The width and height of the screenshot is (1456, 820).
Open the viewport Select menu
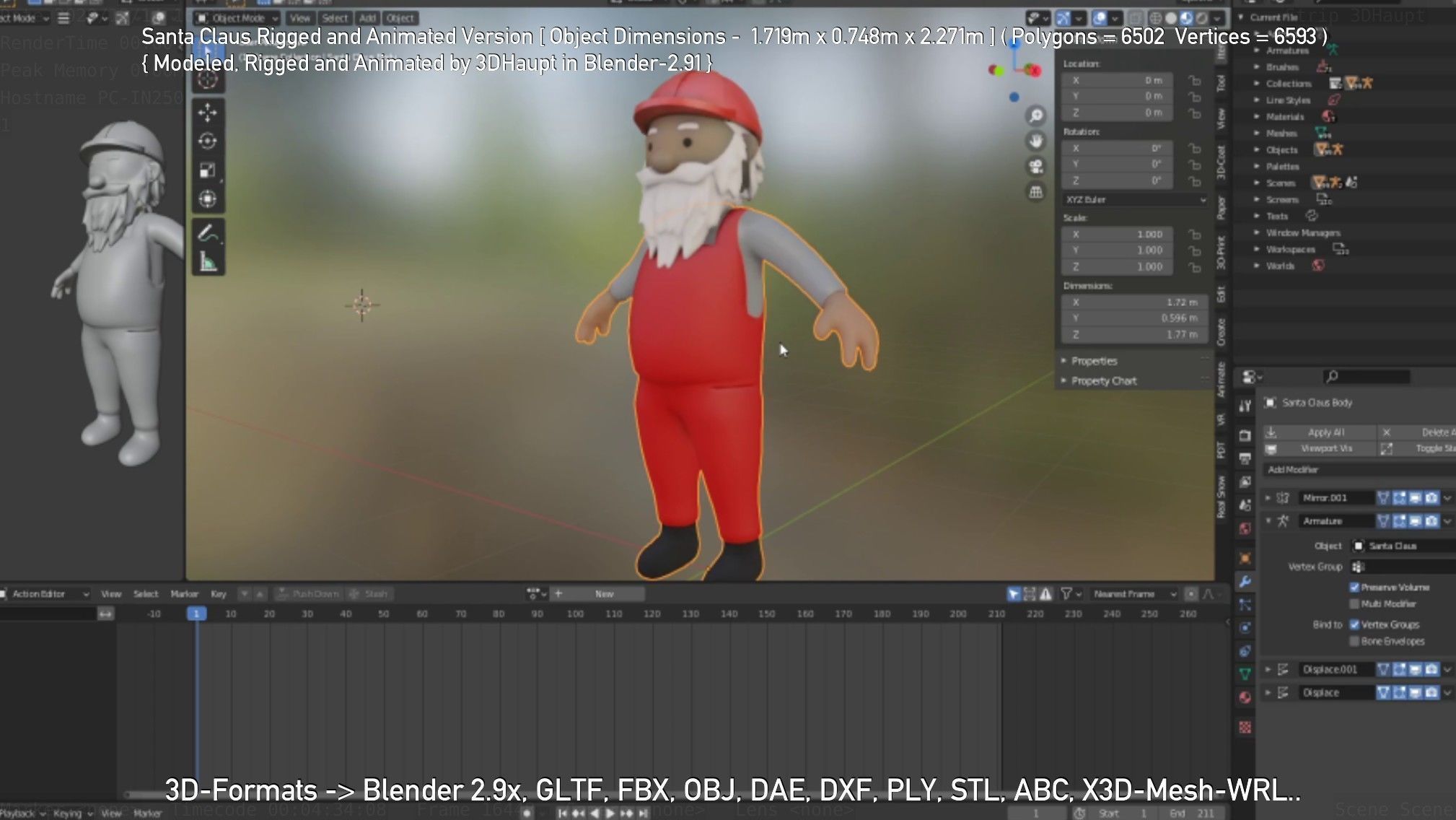click(x=334, y=18)
